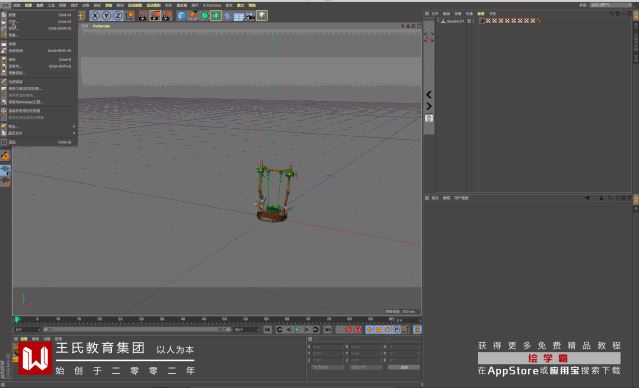Choose the Ctrl+Shift+S save-as entry
The height and width of the screenshot is (388, 639).
(x=39, y=66)
